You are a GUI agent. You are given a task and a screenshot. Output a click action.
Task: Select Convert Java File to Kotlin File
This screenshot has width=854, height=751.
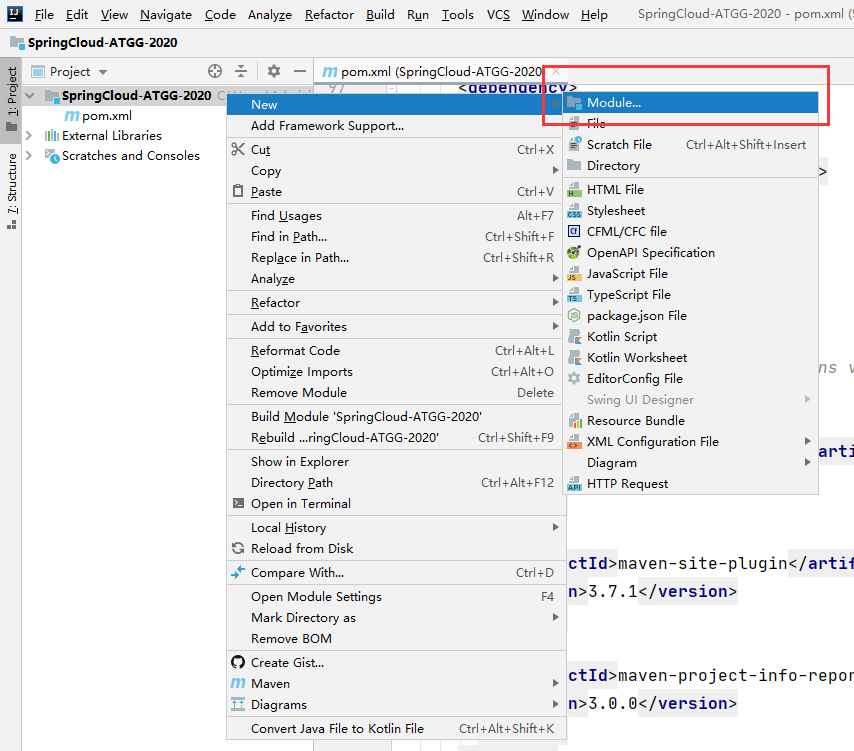[396, 729]
